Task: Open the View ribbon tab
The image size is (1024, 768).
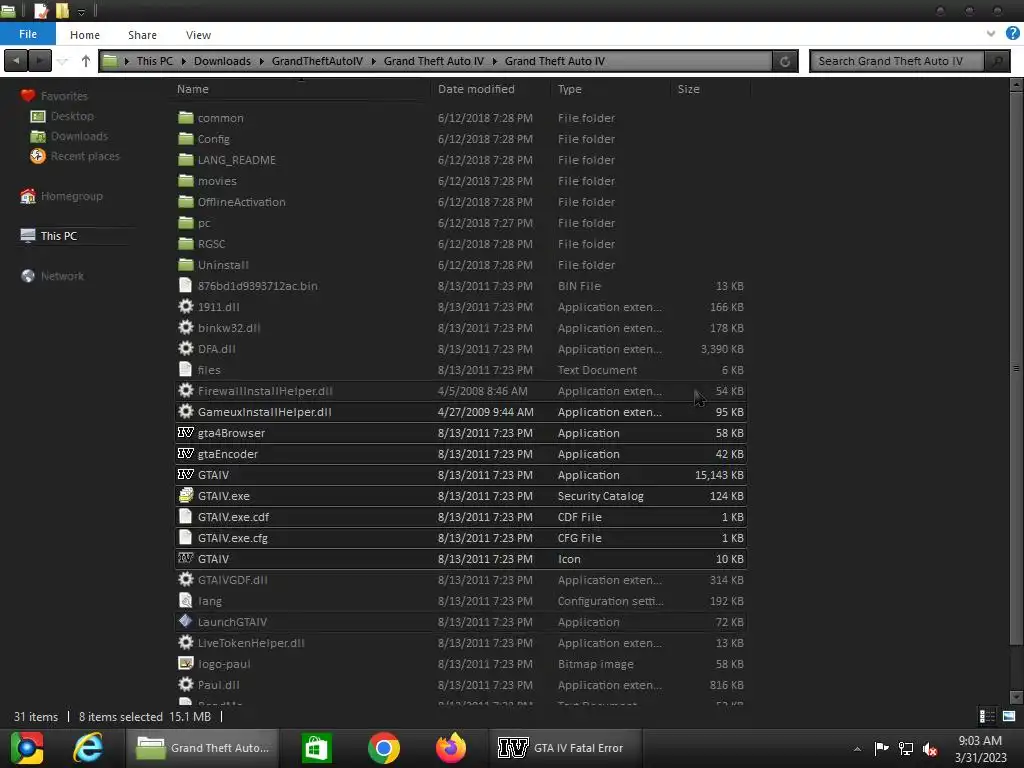Action: click(198, 35)
